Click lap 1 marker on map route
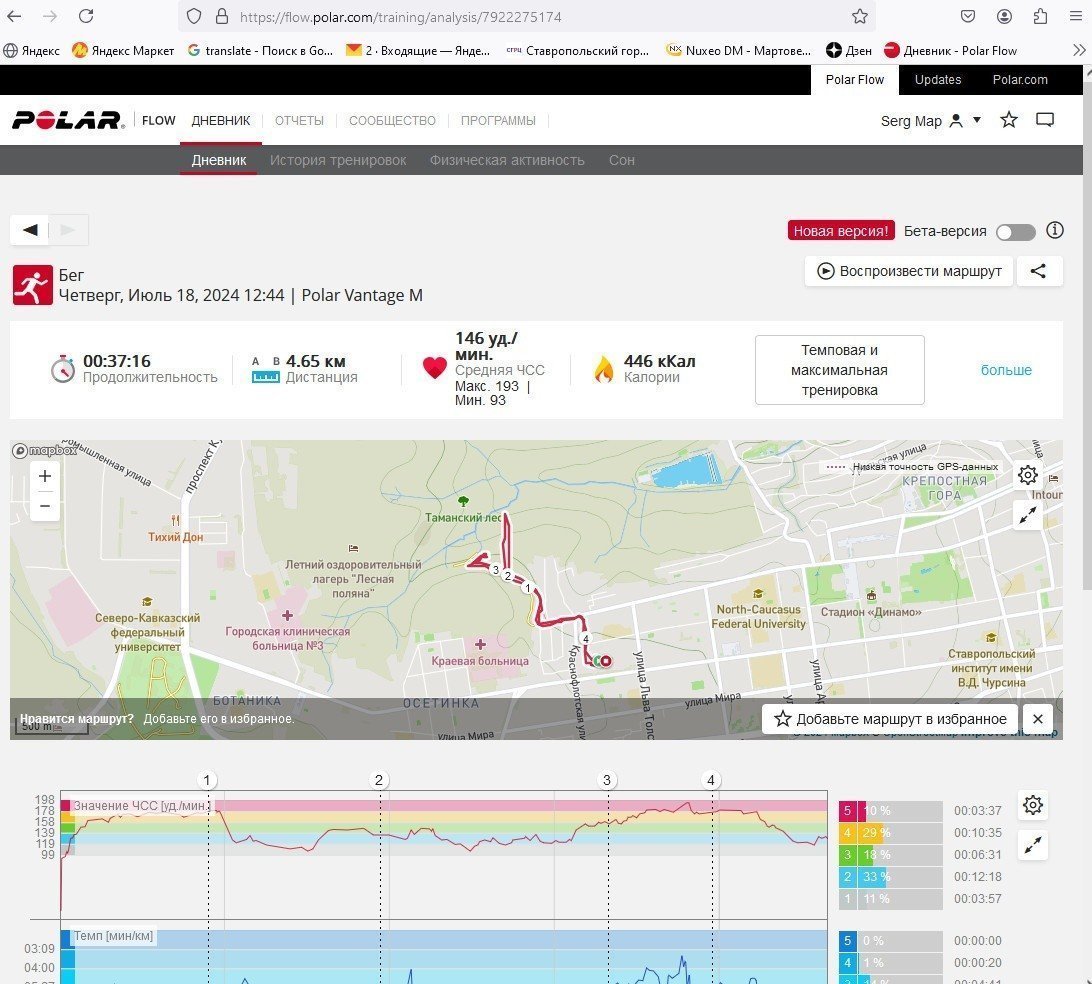Screen dimensions: 1092x984 point(528,588)
